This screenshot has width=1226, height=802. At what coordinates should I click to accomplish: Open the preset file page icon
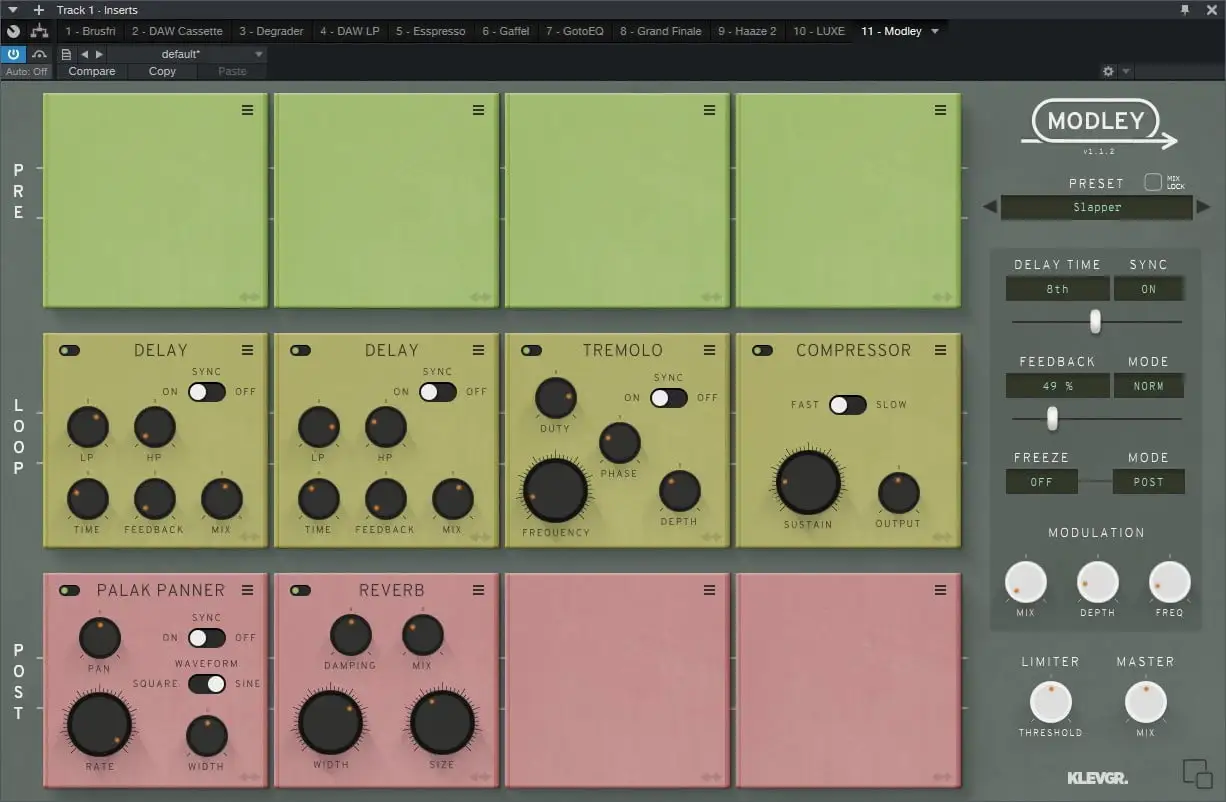click(x=66, y=54)
